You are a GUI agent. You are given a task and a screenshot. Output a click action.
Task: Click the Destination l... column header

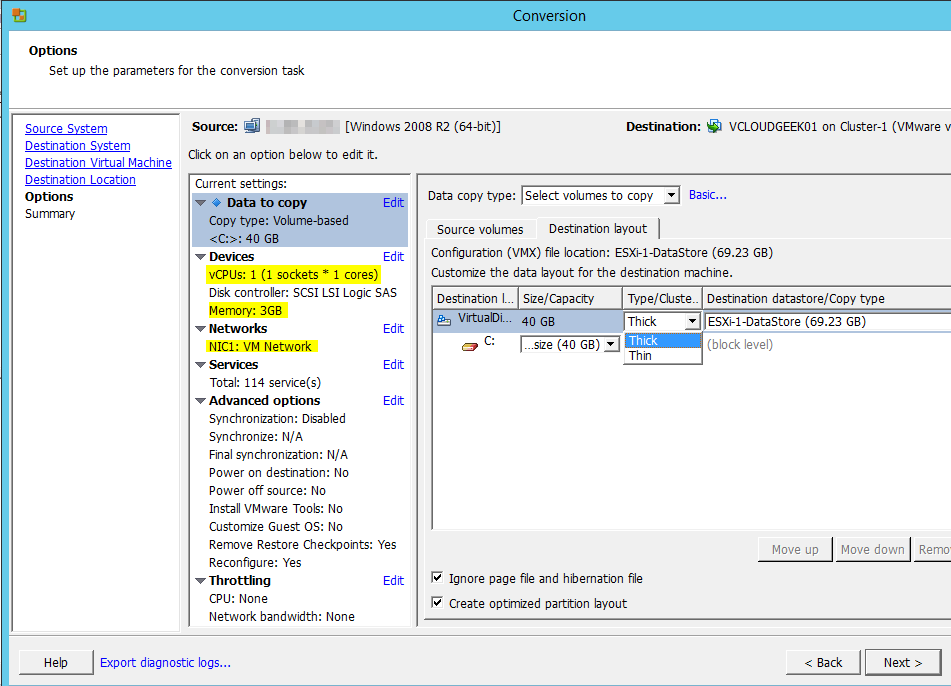(475, 298)
